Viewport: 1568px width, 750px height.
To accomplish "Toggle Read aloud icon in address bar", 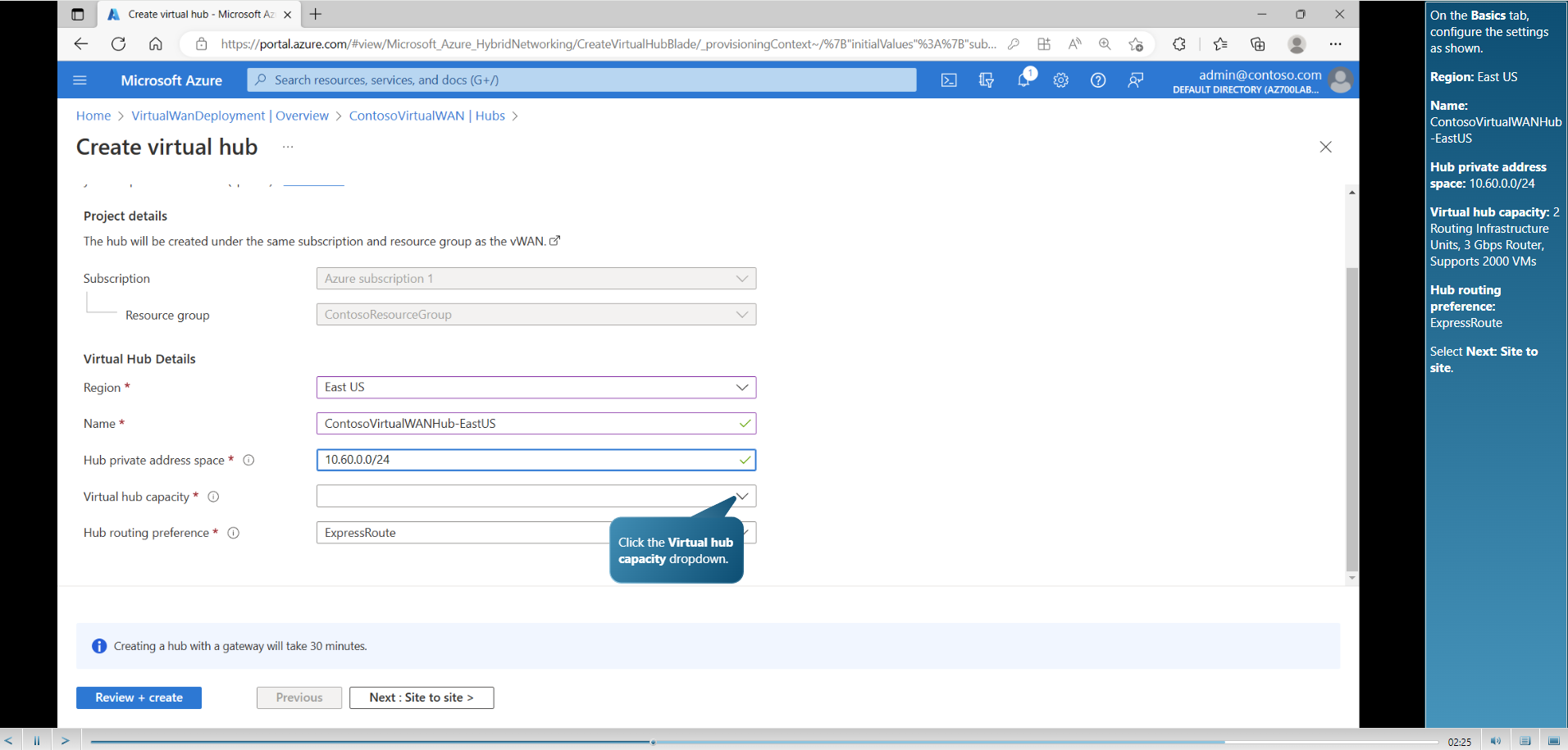I will pyautogui.click(x=1074, y=44).
